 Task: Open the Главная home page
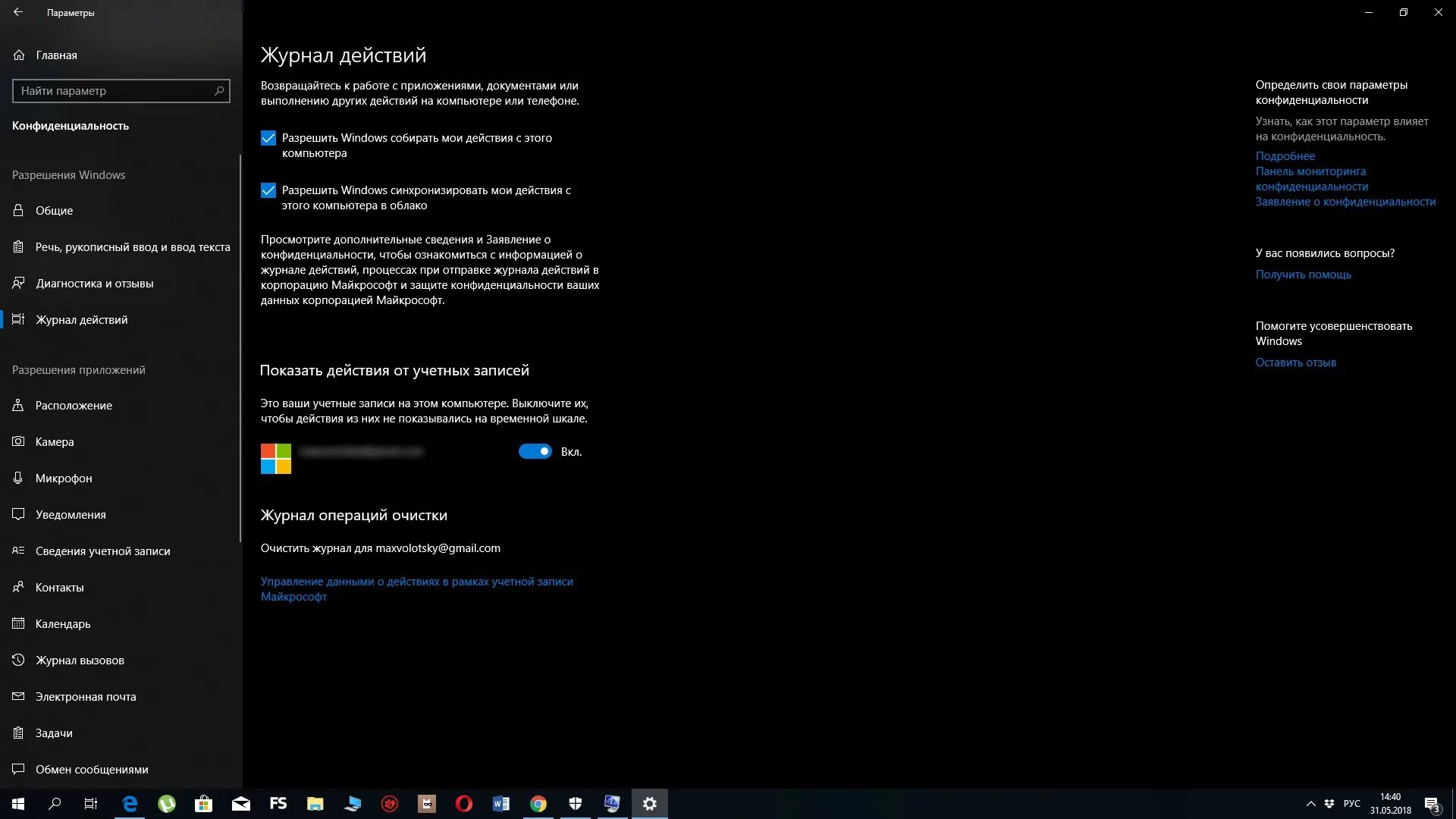[x=56, y=55]
